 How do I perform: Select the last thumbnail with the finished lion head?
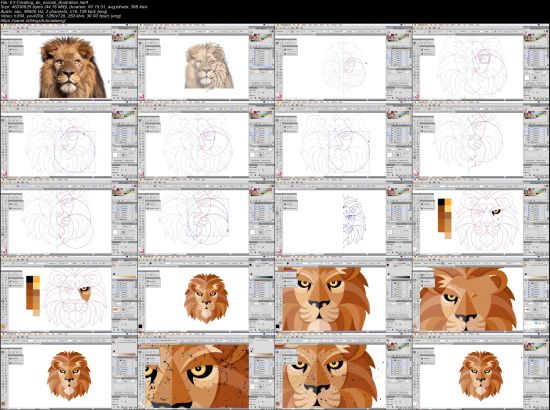click(481, 371)
